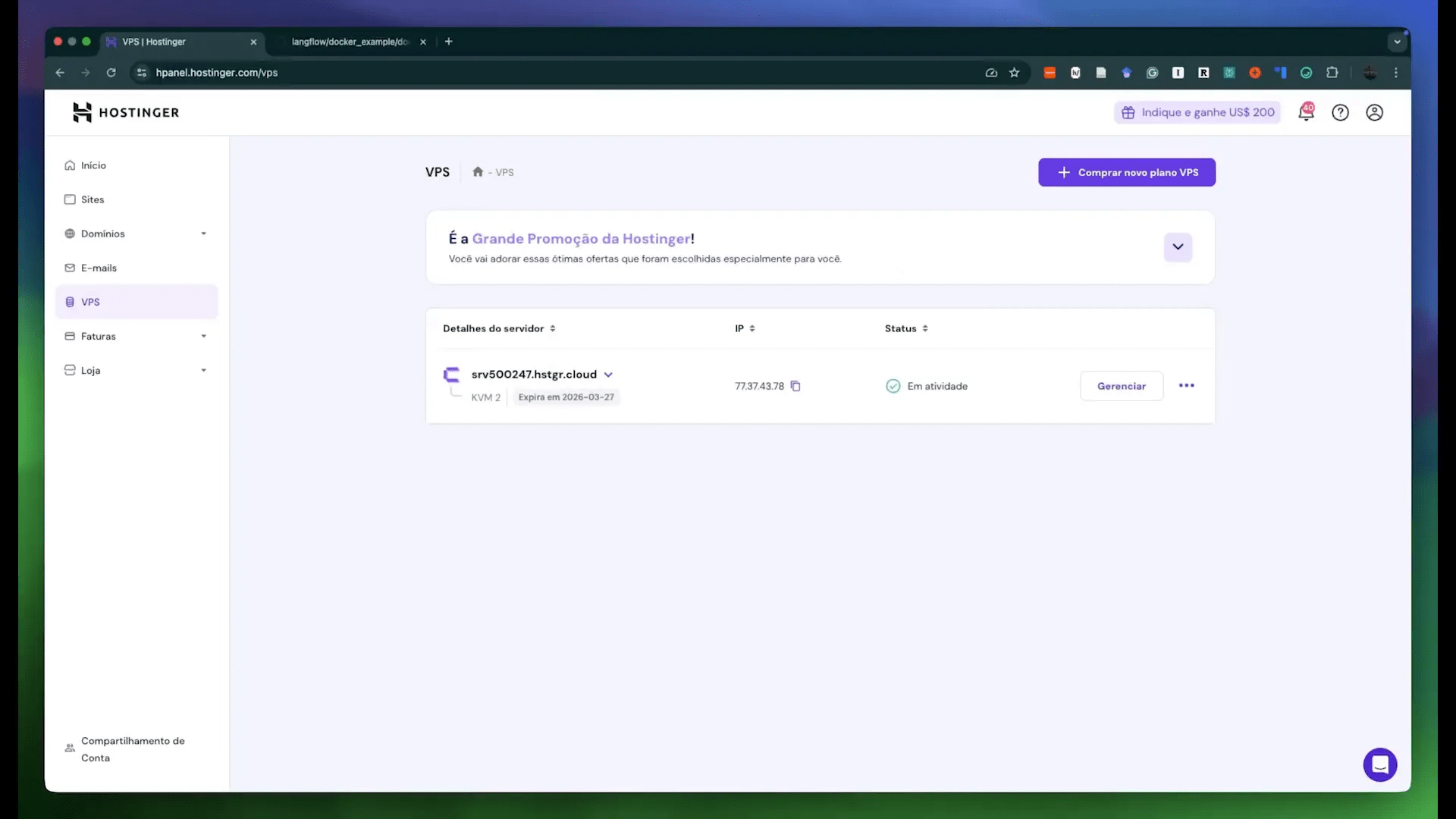Click the white I extension icon

pos(1178,73)
